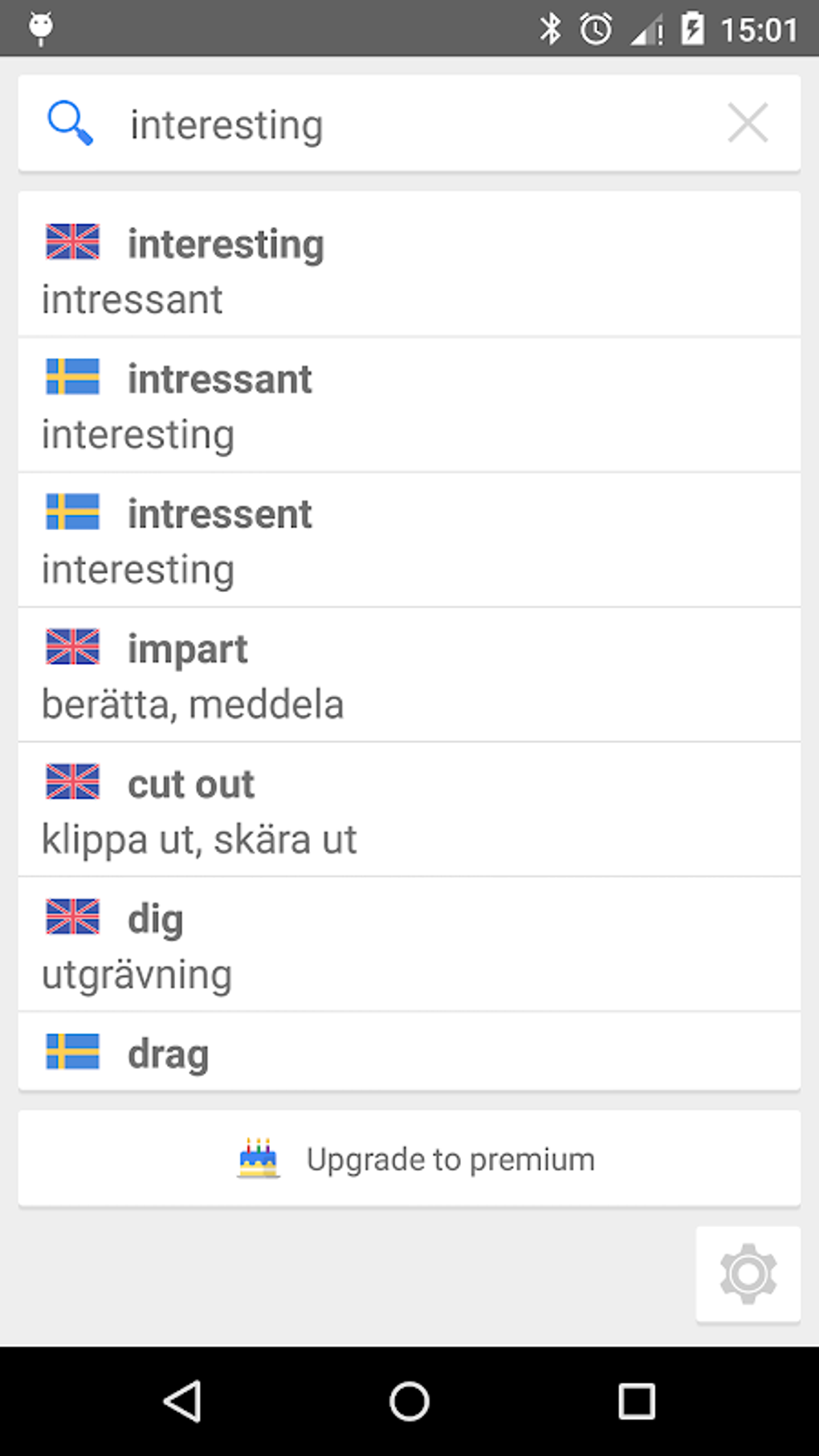819x1456 pixels.
Task: Tap the birthday cake premium icon
Action: pos(258,1159)
